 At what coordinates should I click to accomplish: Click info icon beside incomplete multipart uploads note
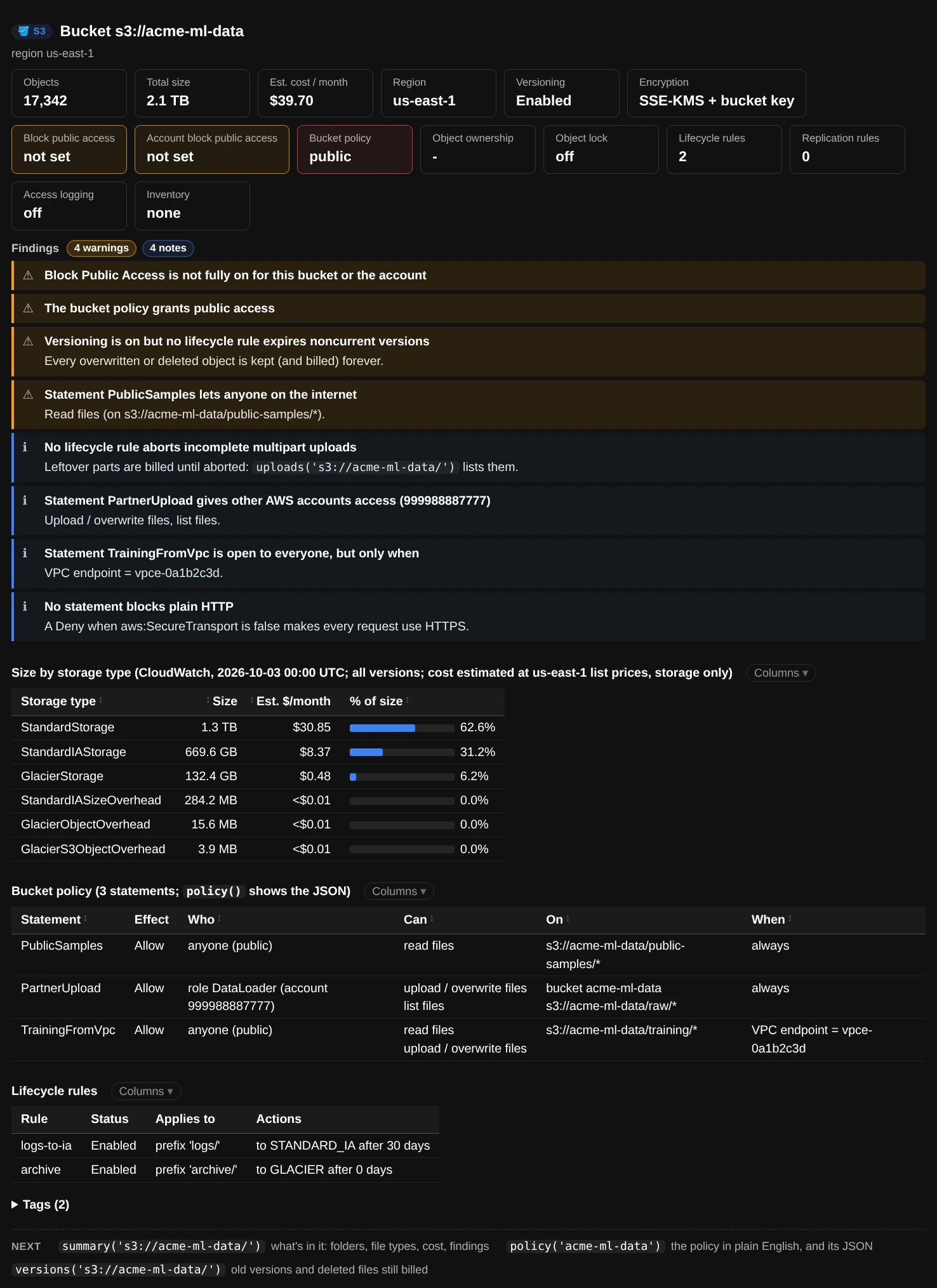25,448
